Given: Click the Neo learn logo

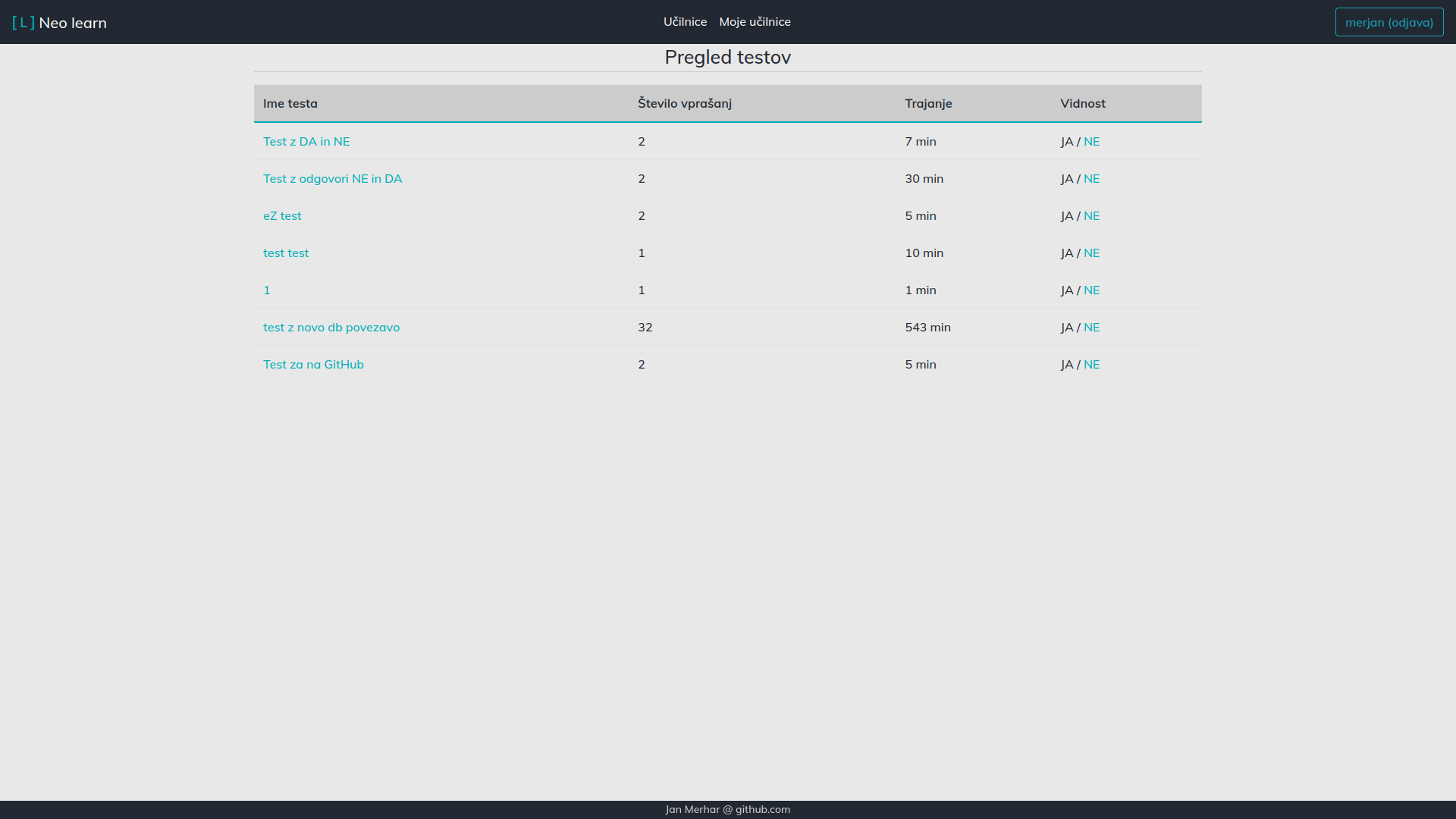Looking at the screenshot, I should (x=59, y=23).
